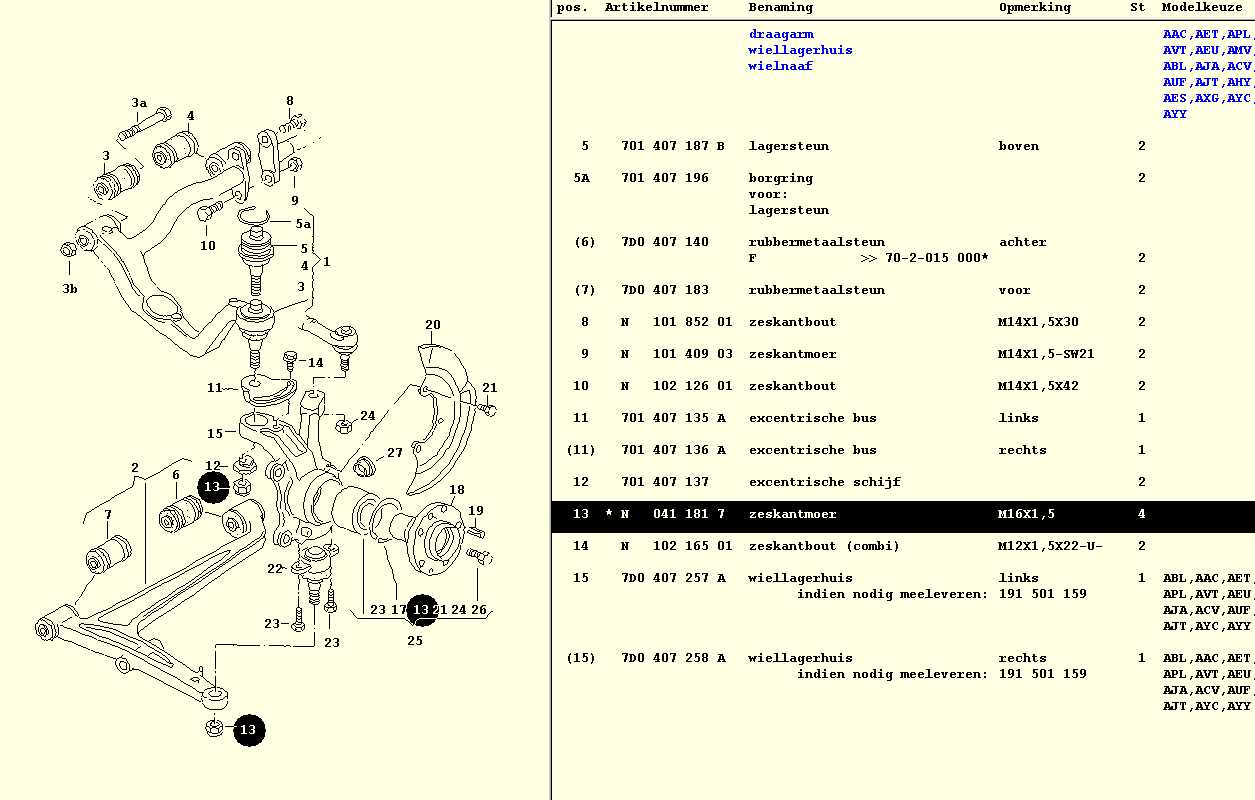Click callout 20 on the brake shield
This screenshot has height=800, width=1255.
(433, 325)
